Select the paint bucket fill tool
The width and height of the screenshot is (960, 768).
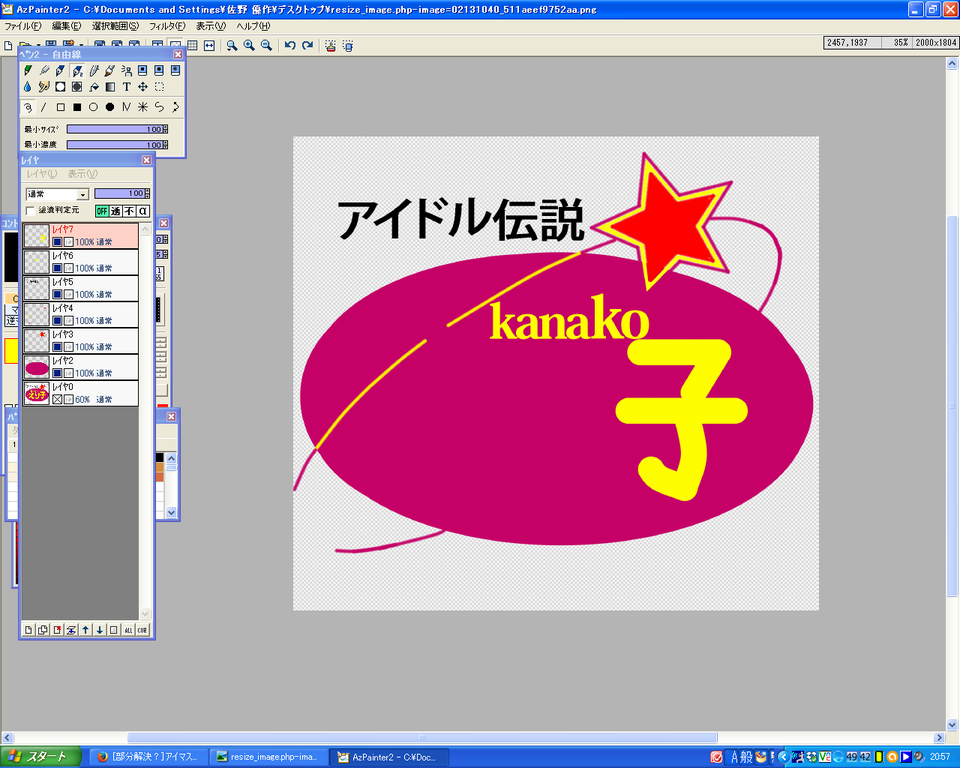(94, 87)
